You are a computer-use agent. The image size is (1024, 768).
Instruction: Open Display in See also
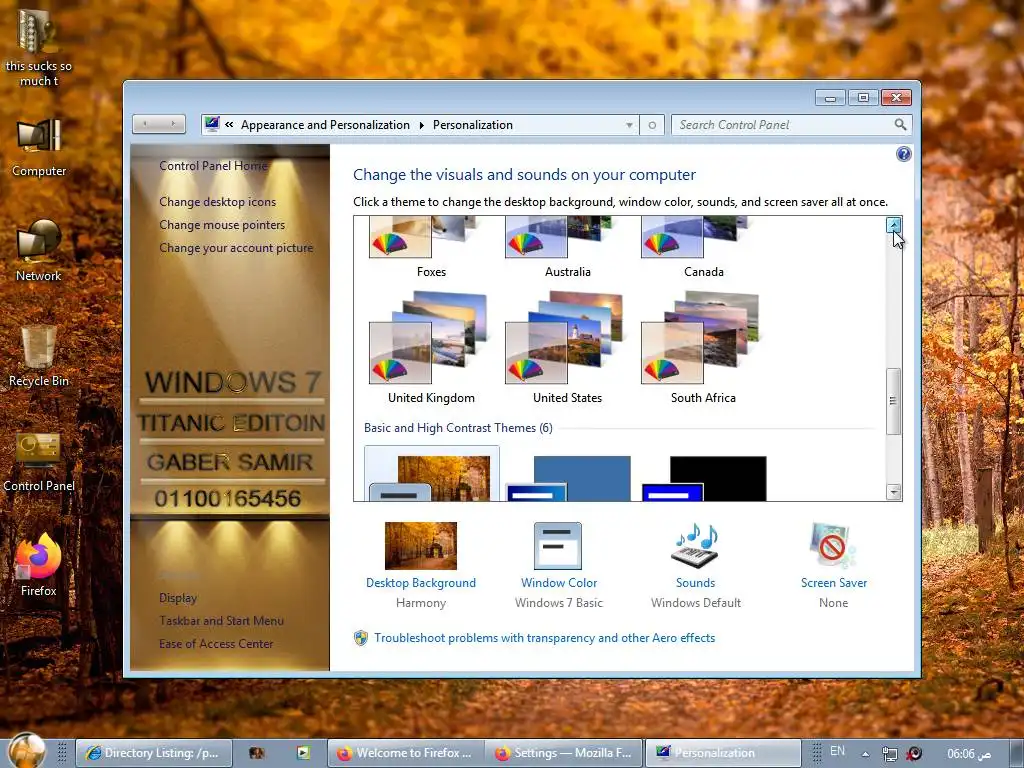178,598
